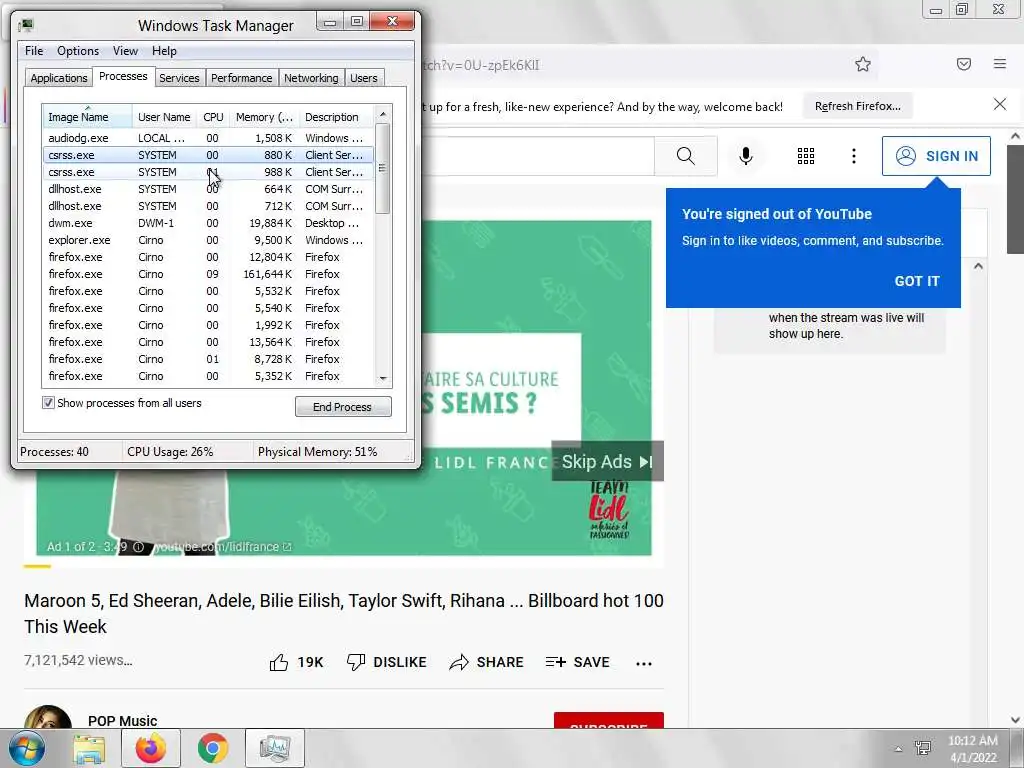Select the audiodg.exe process row
The width and height of the screenshot is (1024, 768).
[x=209, y=138]
